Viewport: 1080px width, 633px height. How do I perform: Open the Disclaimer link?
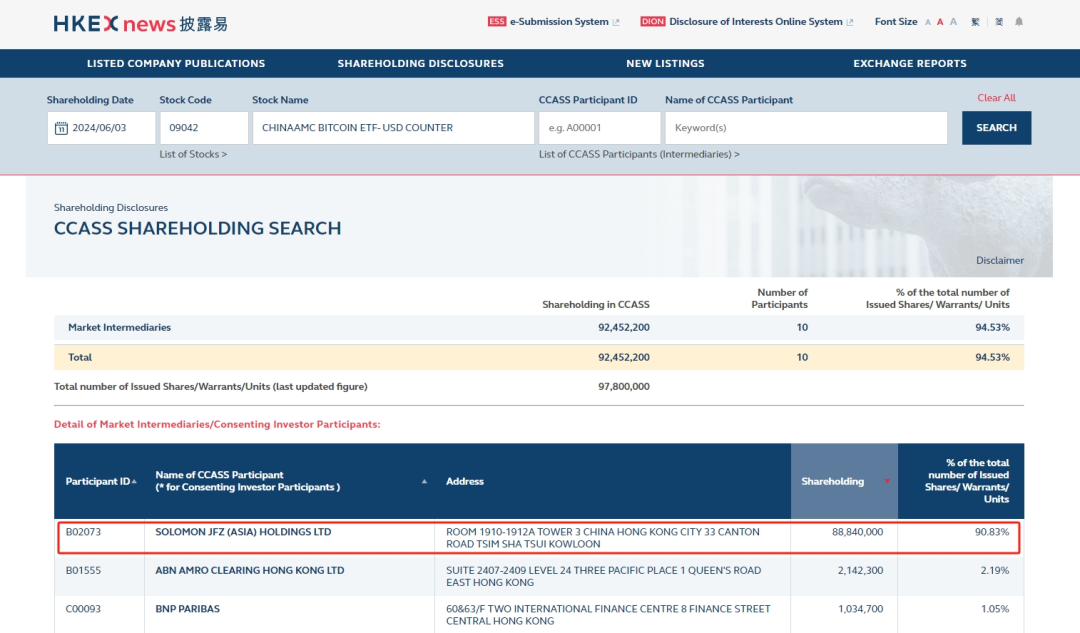[999, 260]
